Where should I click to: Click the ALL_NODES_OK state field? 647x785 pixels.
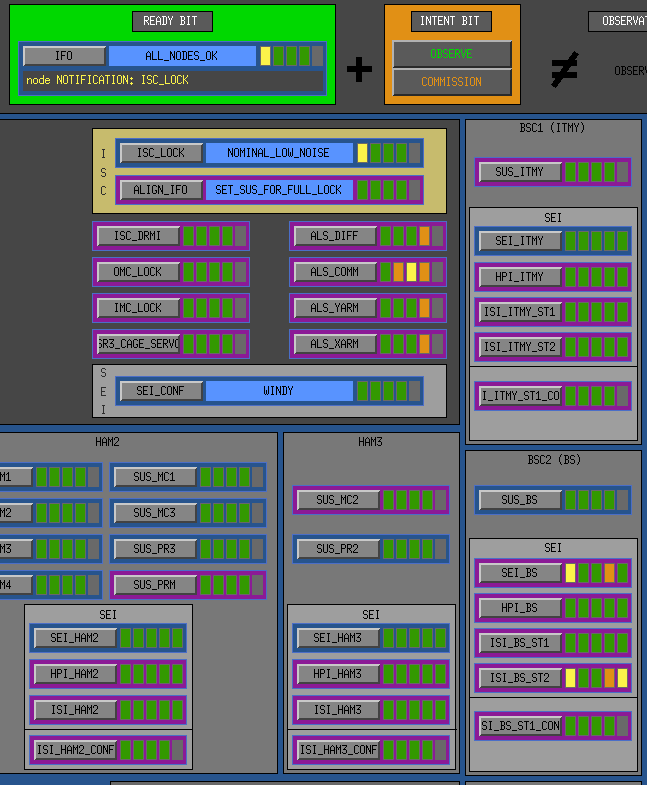coord(182,56)
